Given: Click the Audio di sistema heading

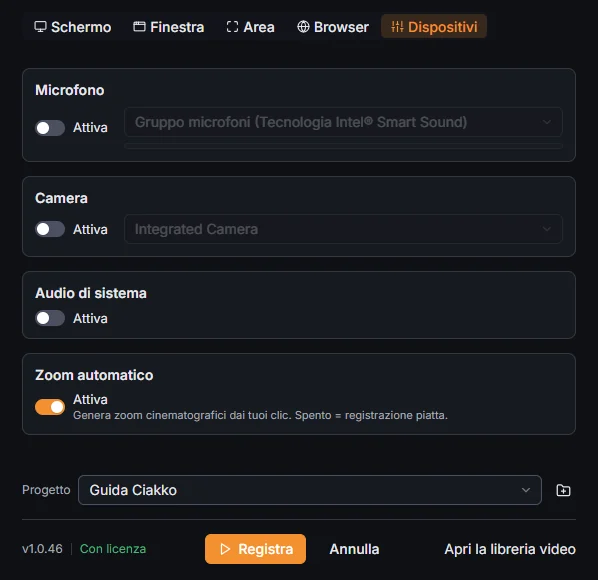Looking at the screenshot, I should click(x=91, y=293).
